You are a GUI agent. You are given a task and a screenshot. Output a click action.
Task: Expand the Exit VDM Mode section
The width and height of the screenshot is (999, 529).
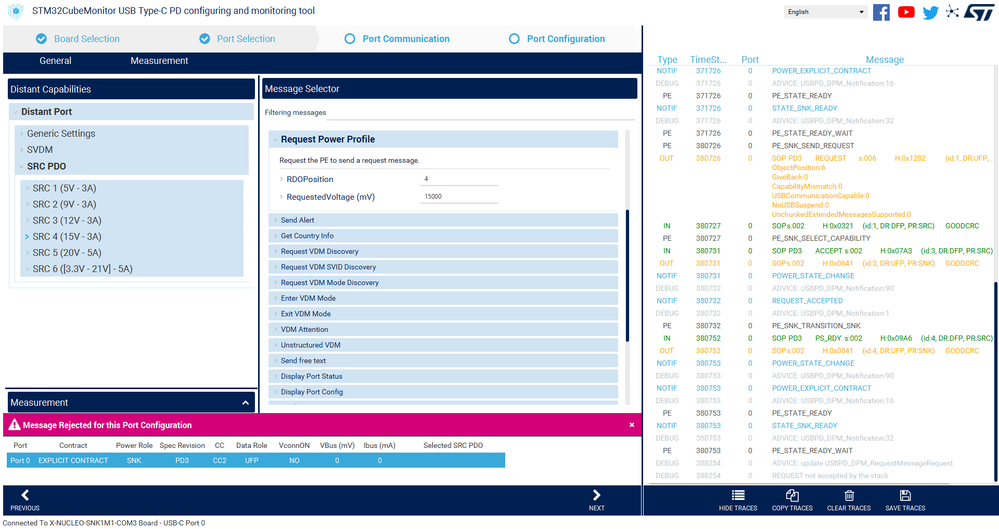[x=443, y=314]
